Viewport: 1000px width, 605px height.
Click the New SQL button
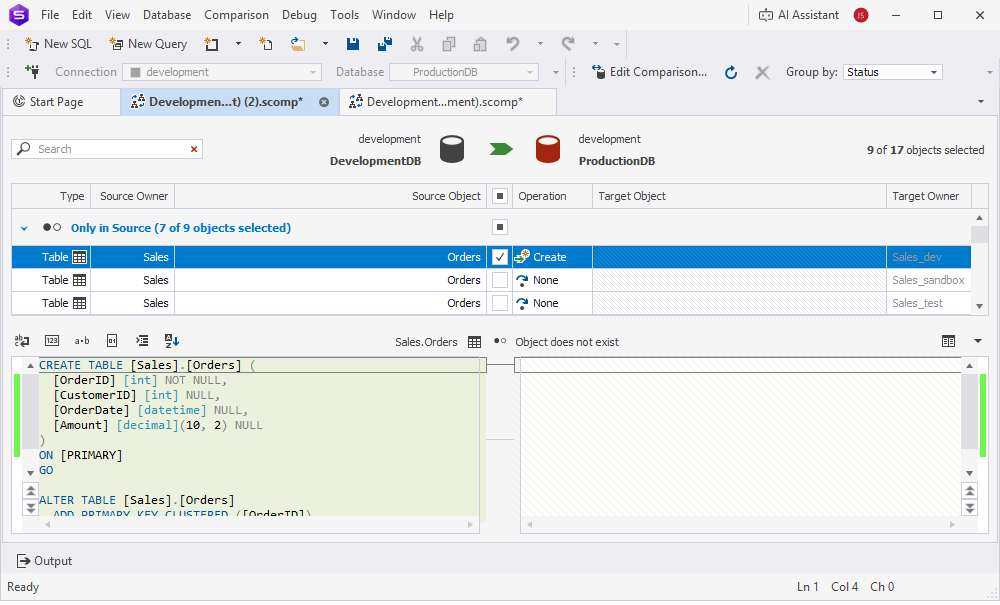click(x=58, y=44)
